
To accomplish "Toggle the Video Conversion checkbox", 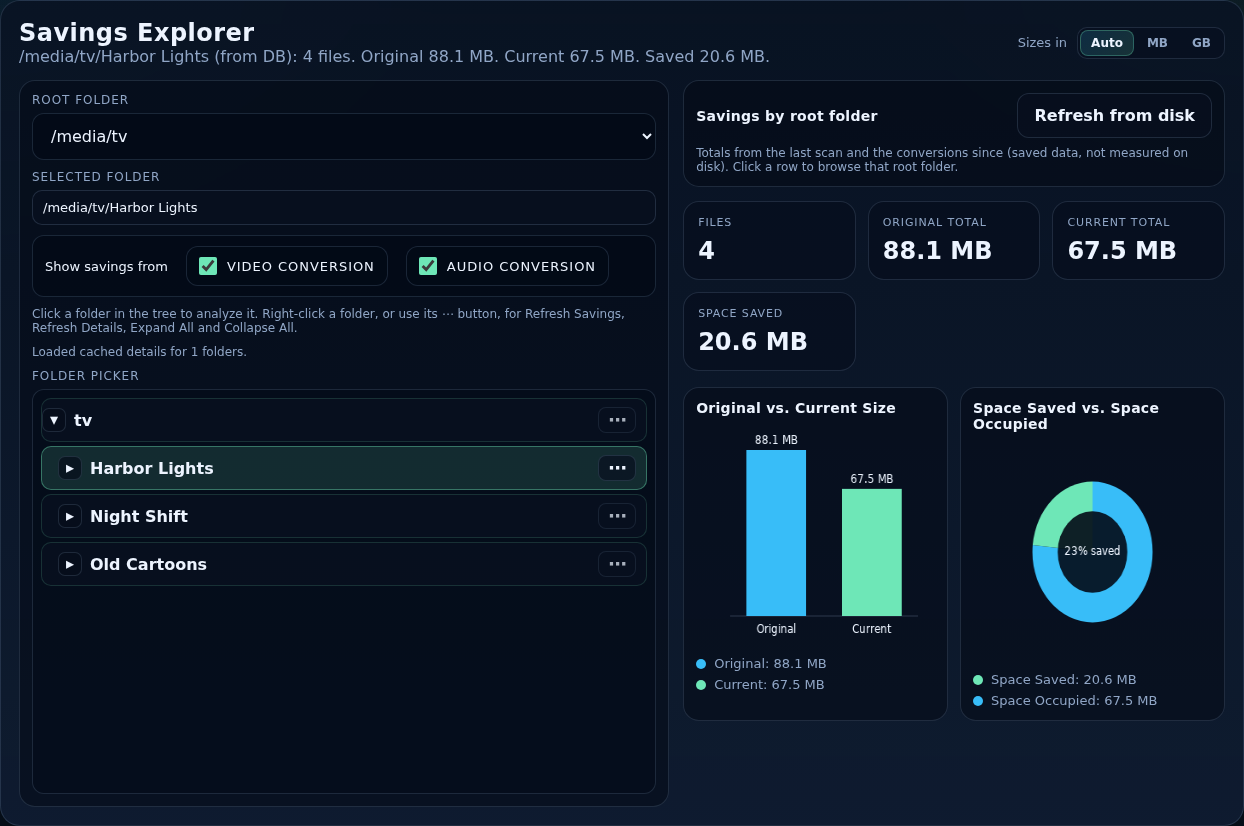I will [x=208, y=266].
